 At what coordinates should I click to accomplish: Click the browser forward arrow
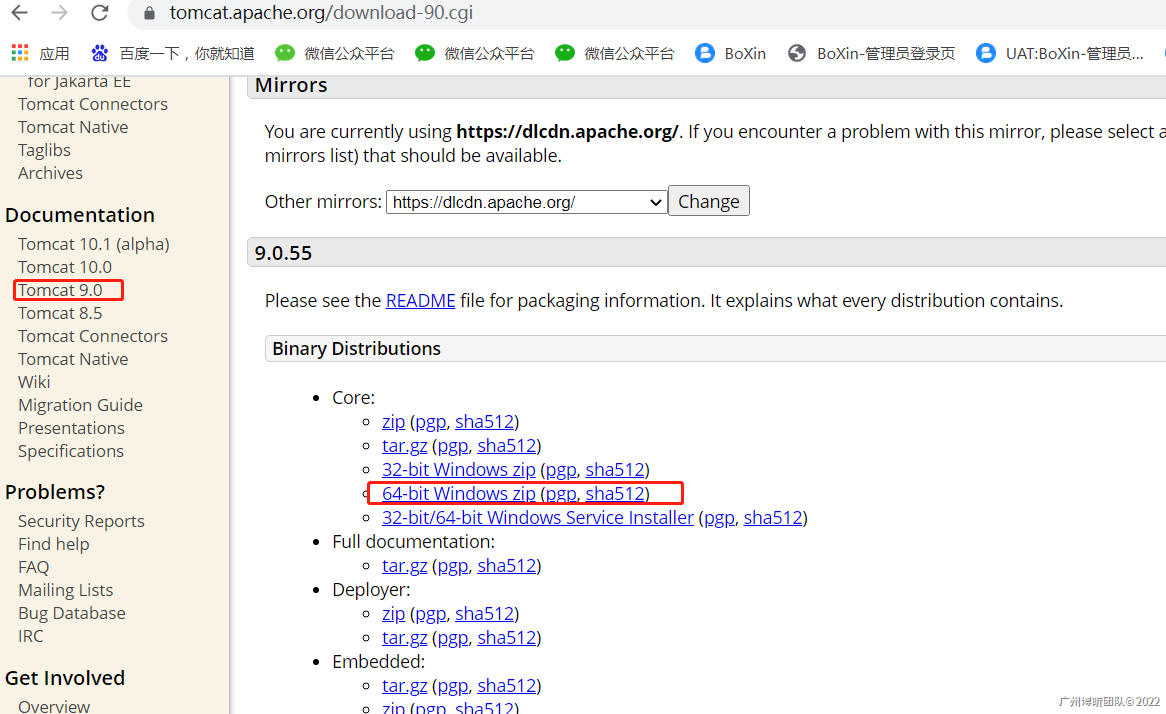tap(59, 13)
